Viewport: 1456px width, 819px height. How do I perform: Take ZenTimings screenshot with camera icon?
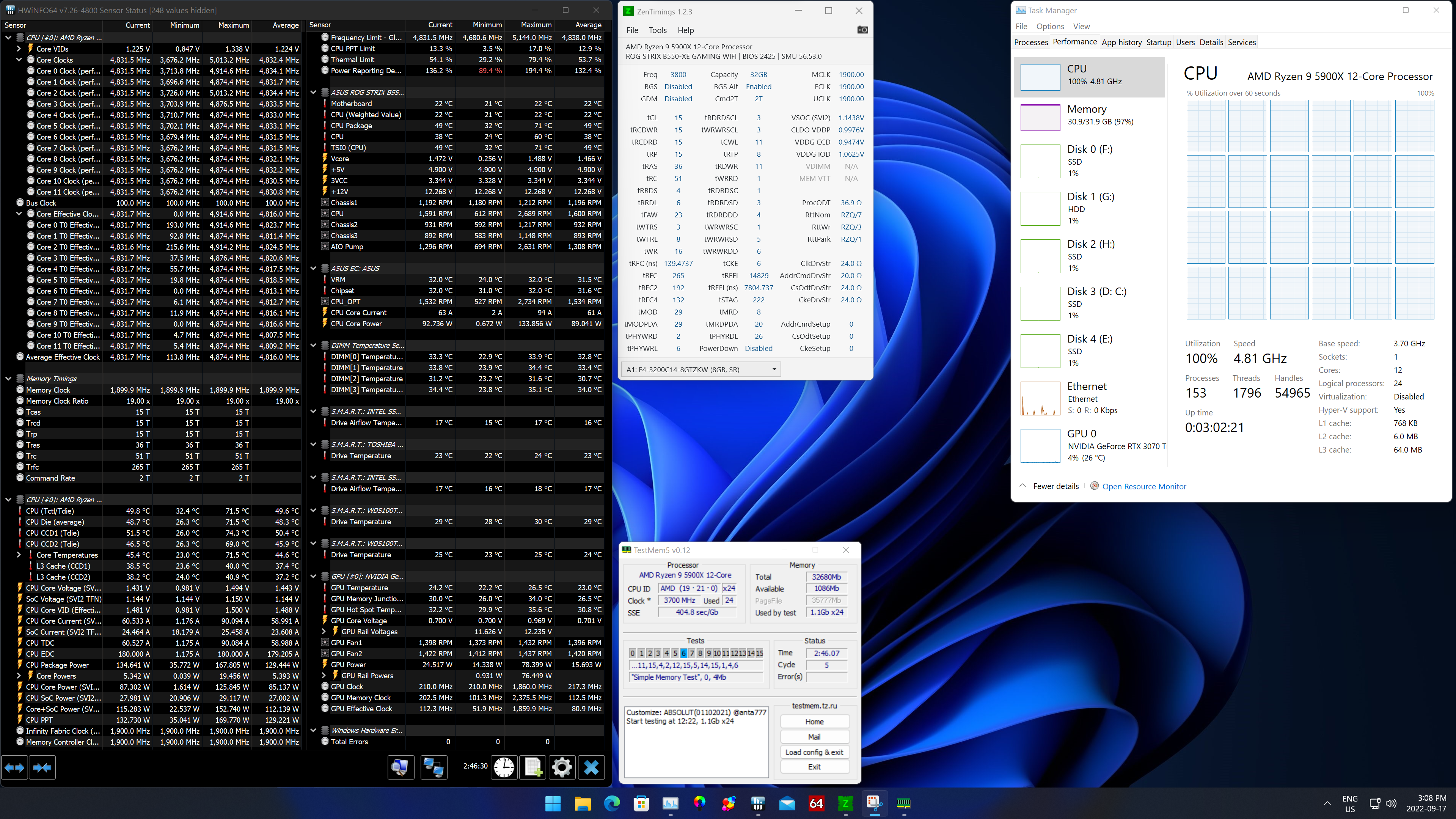(862, 30)
